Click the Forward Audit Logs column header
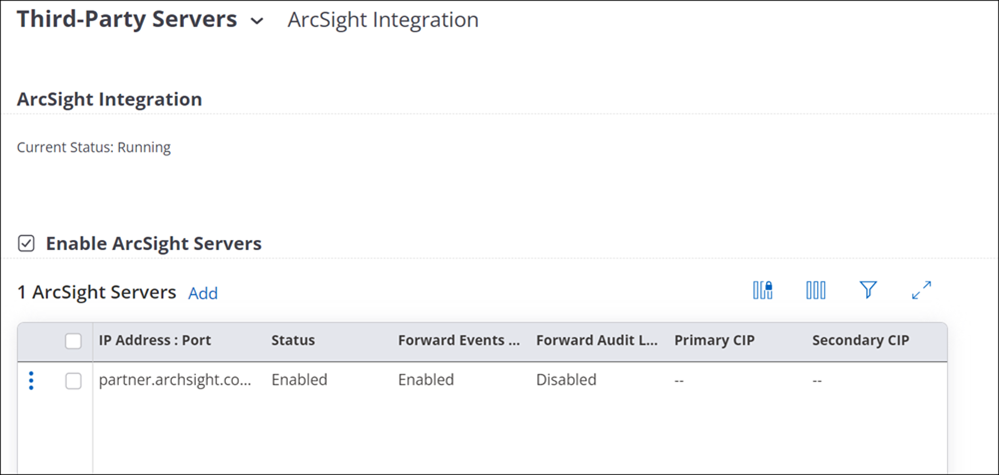999x475 pixels. pos(597,340)
